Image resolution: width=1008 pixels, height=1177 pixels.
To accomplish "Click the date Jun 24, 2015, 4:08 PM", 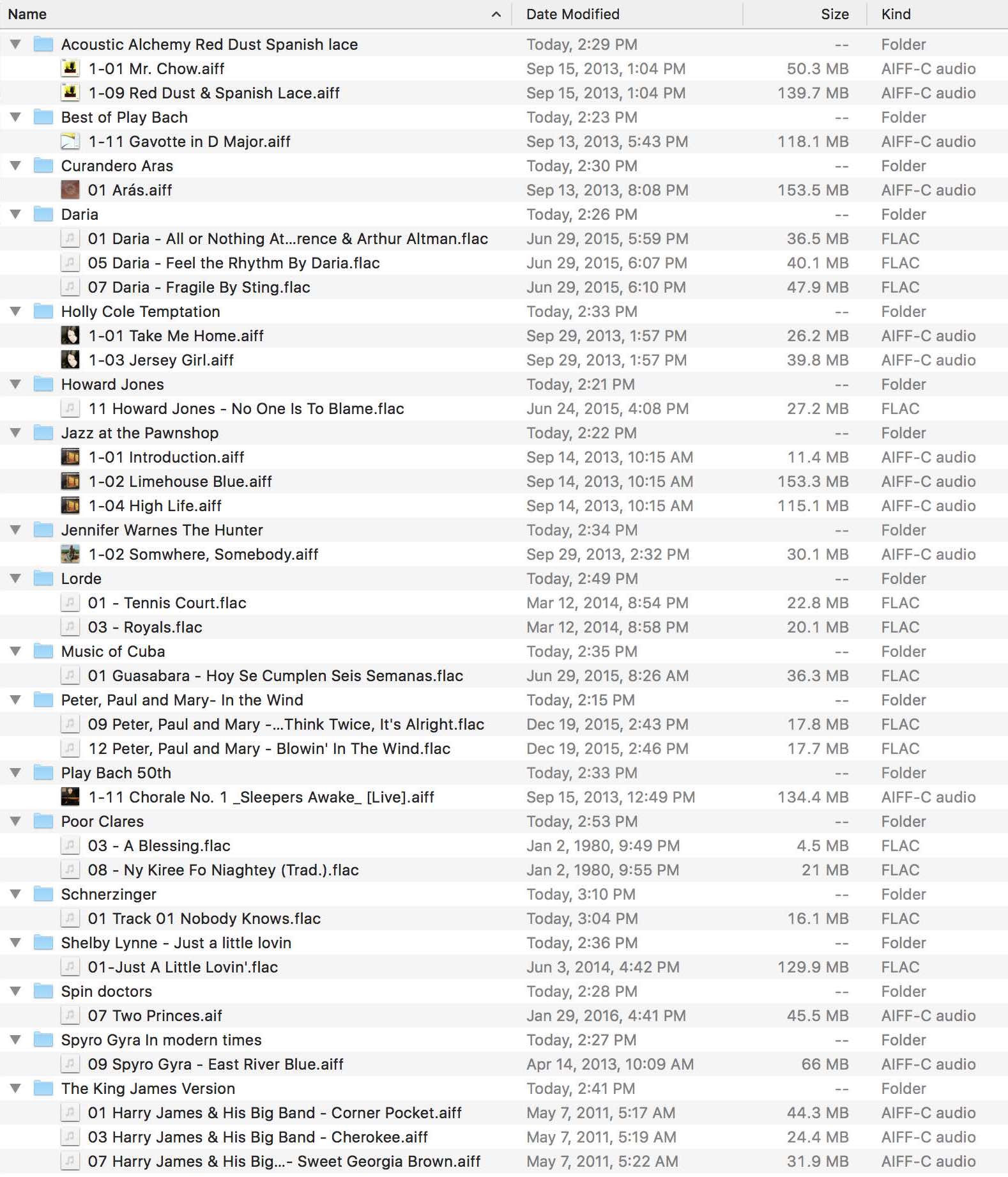I will tap(607, 408).
